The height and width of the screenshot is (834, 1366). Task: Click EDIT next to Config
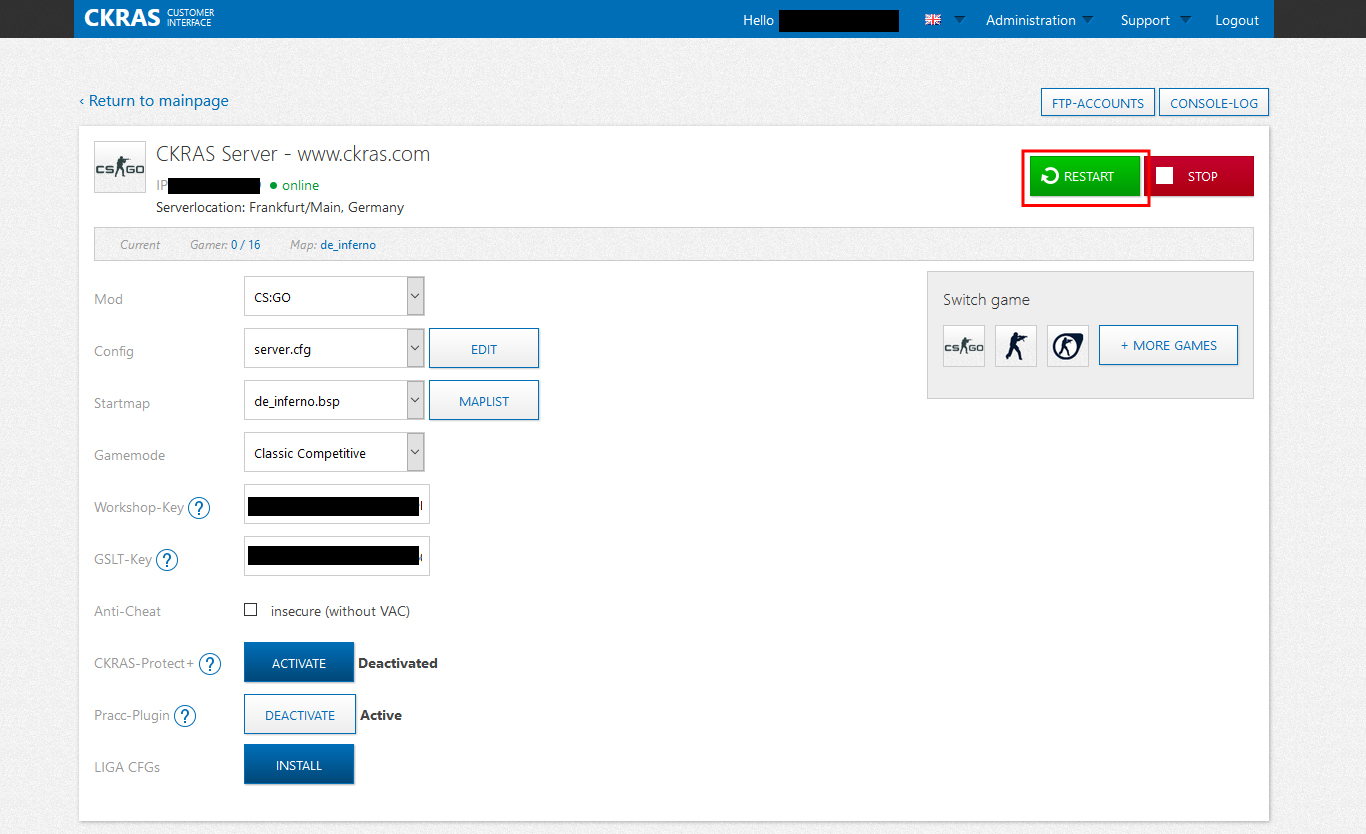pyautogui.click(x=484, y=349)
